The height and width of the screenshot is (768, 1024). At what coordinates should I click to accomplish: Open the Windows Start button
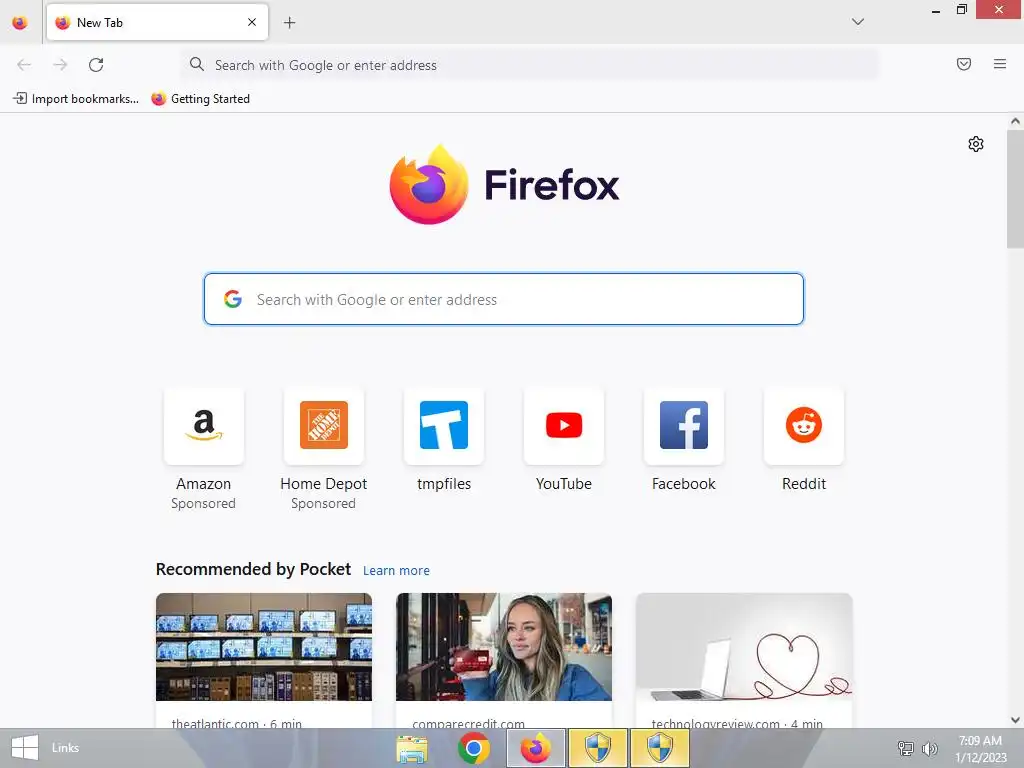coord(25,748)
